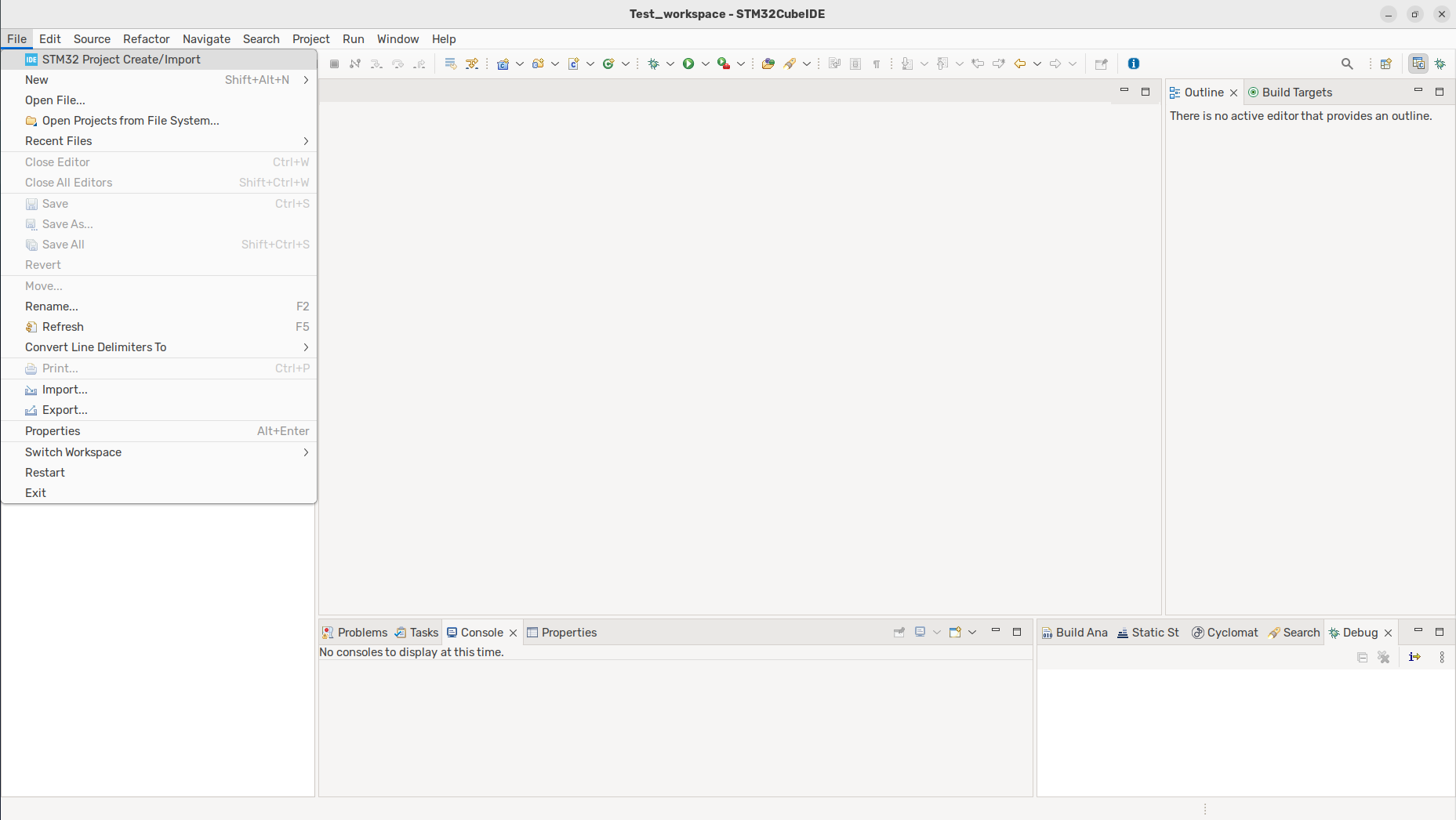Click the Open Console icon in Console view
This screenshot has width=1456, height=820.
955,633
